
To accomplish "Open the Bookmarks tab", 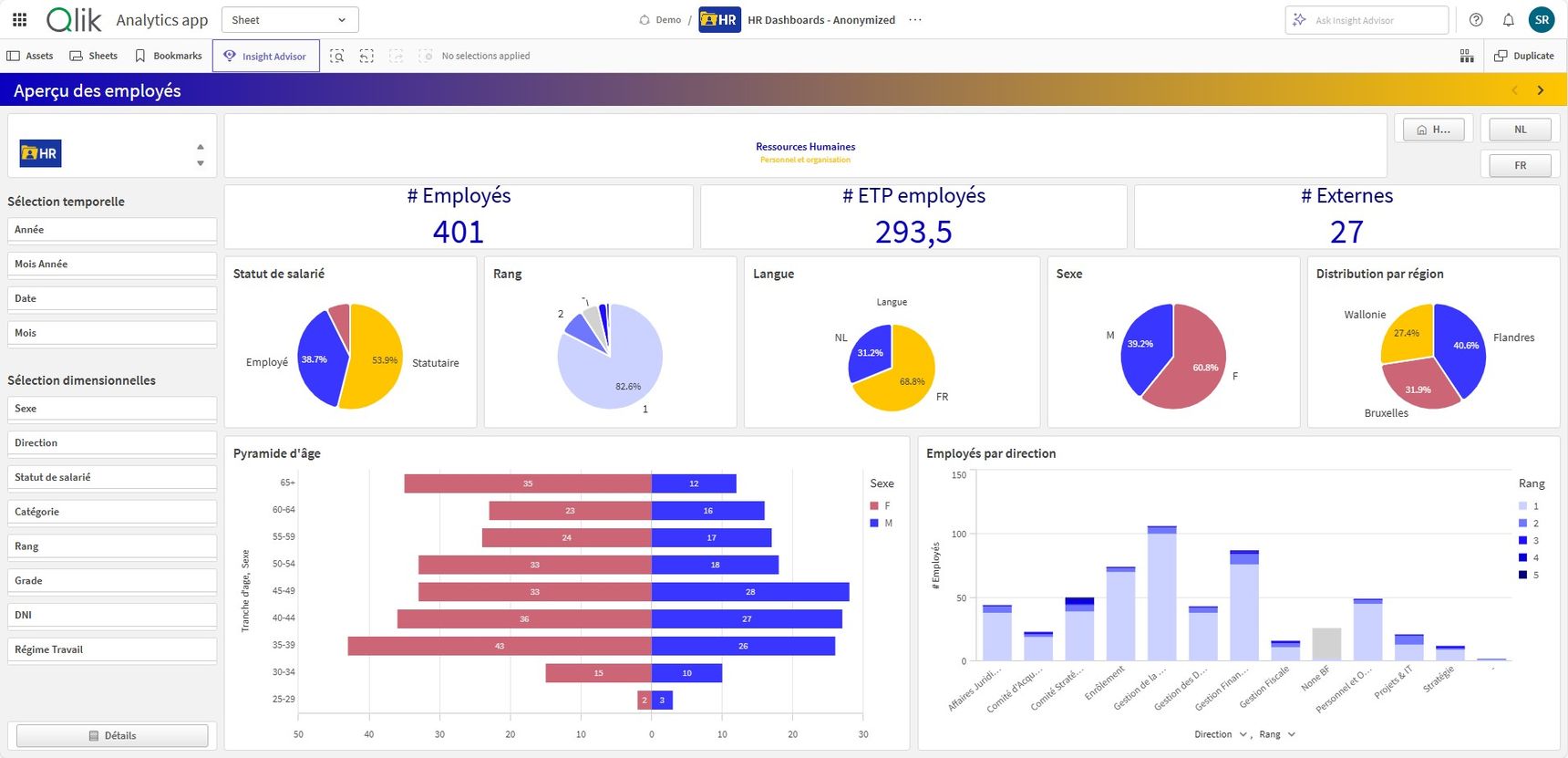I will pos(169,56).
